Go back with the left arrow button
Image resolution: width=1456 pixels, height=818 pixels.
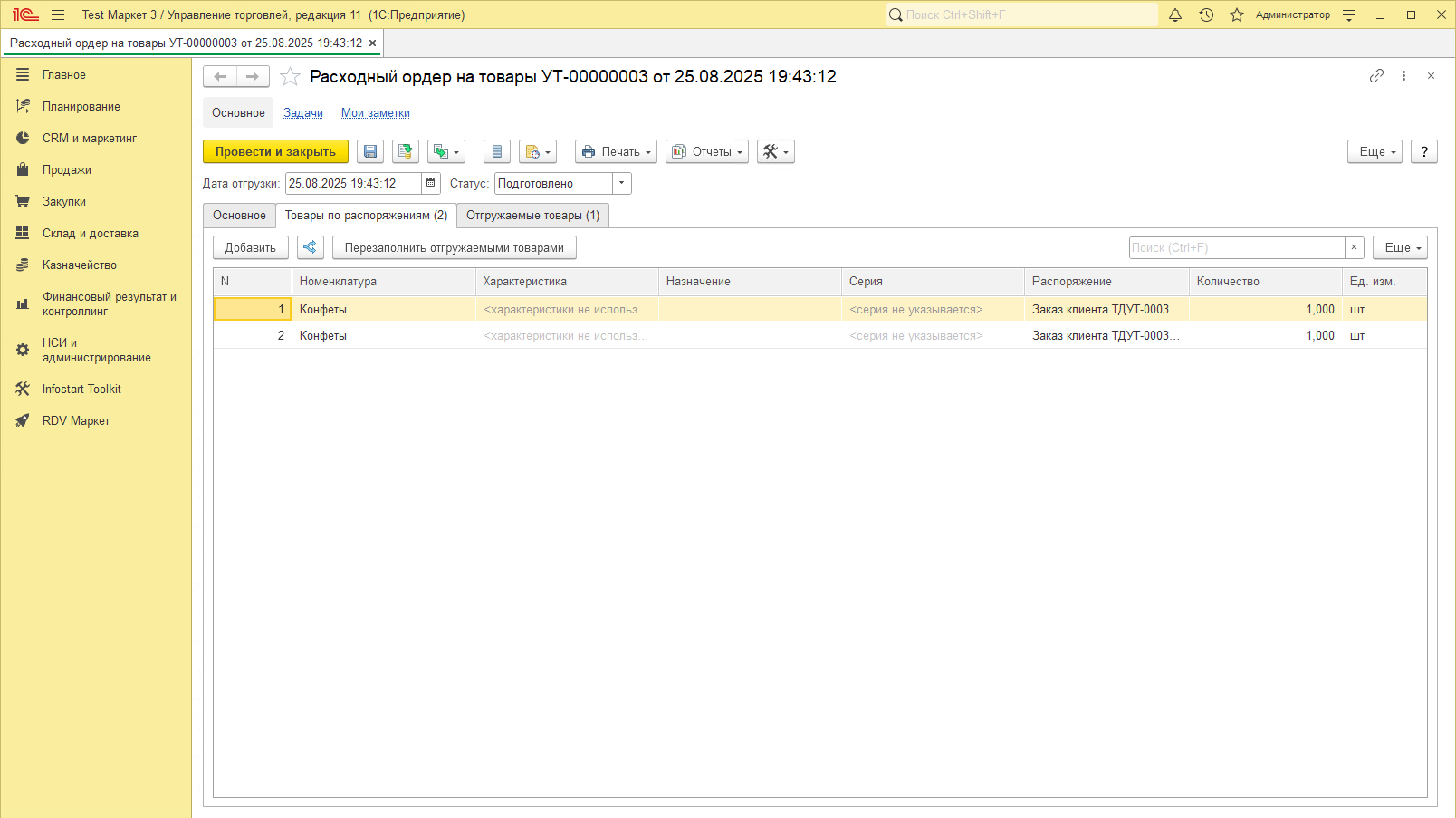point(220,77)
